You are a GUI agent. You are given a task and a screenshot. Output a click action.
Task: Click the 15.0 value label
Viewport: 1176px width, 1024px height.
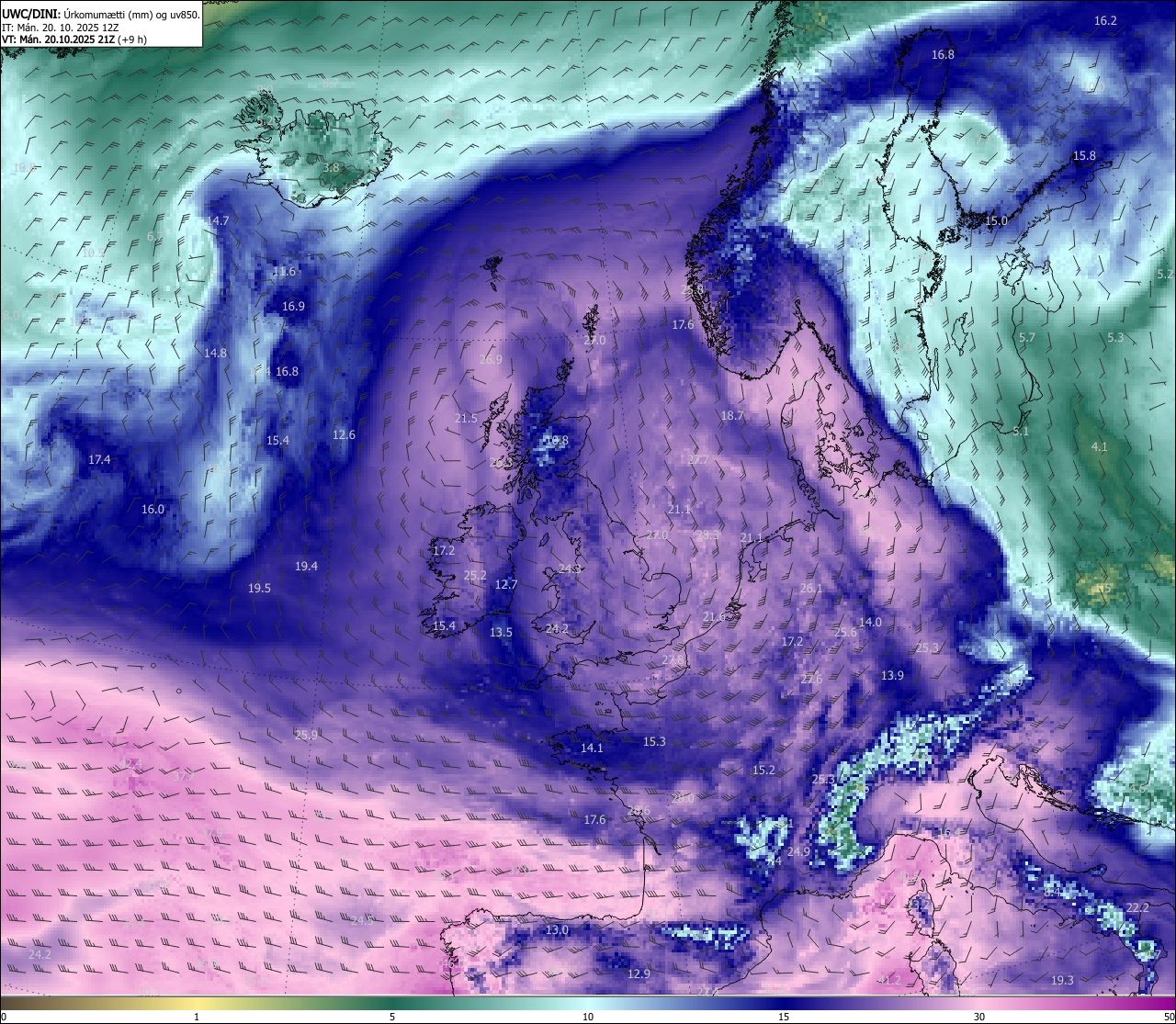click(996, 220)
